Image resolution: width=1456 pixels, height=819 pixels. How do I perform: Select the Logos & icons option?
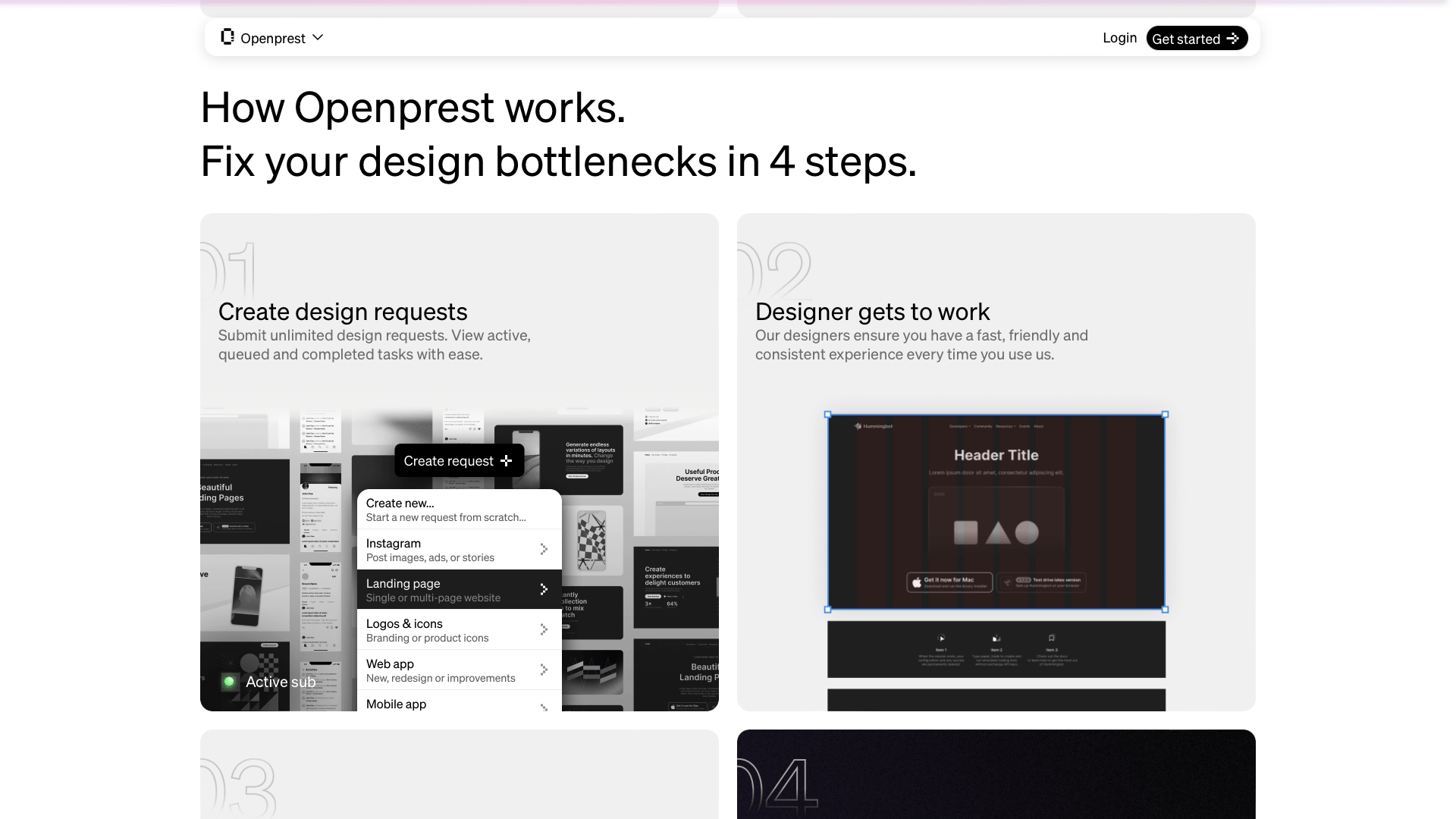[459, 630]
